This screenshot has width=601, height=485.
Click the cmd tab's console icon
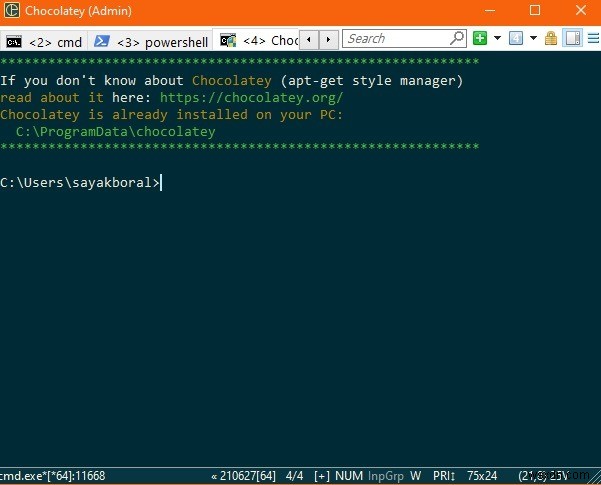(14, 41)
